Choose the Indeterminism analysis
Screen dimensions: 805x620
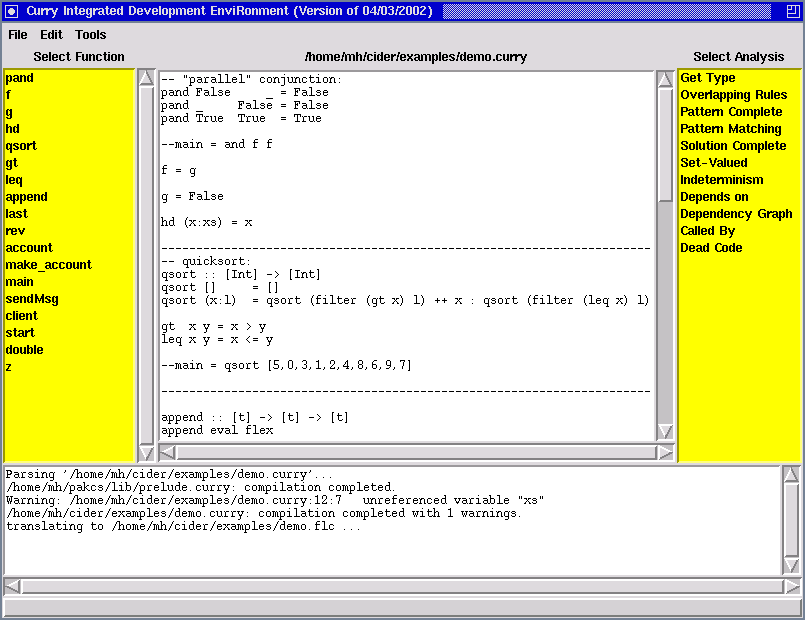tap(721, 180)
